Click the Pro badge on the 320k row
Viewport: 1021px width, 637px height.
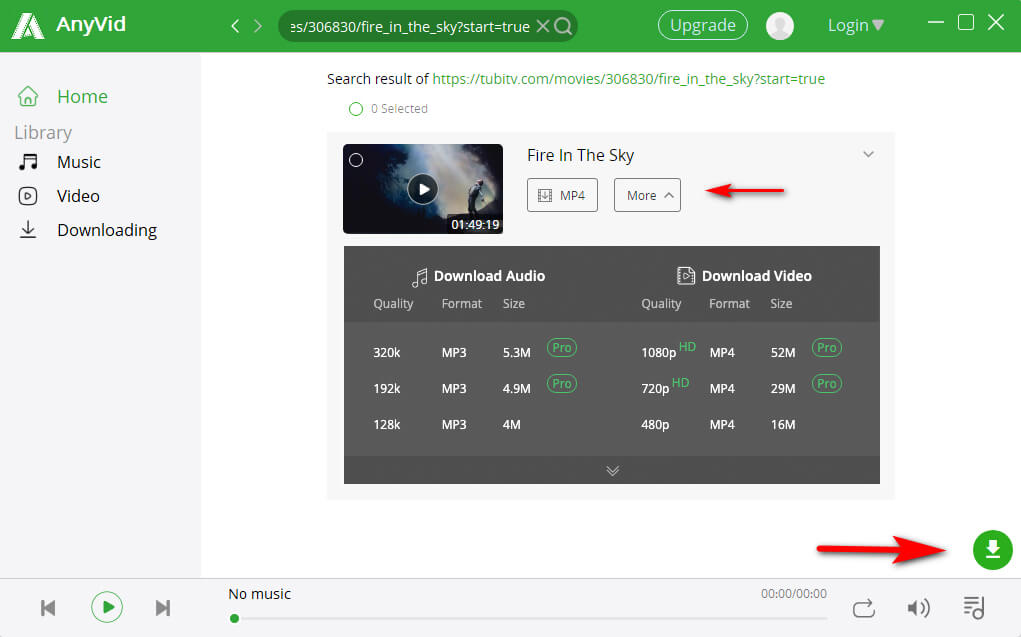562,348
